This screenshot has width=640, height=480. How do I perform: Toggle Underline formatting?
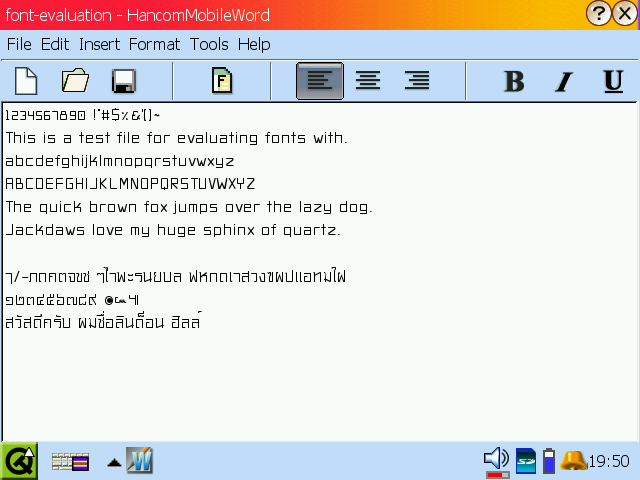point(613,81)
